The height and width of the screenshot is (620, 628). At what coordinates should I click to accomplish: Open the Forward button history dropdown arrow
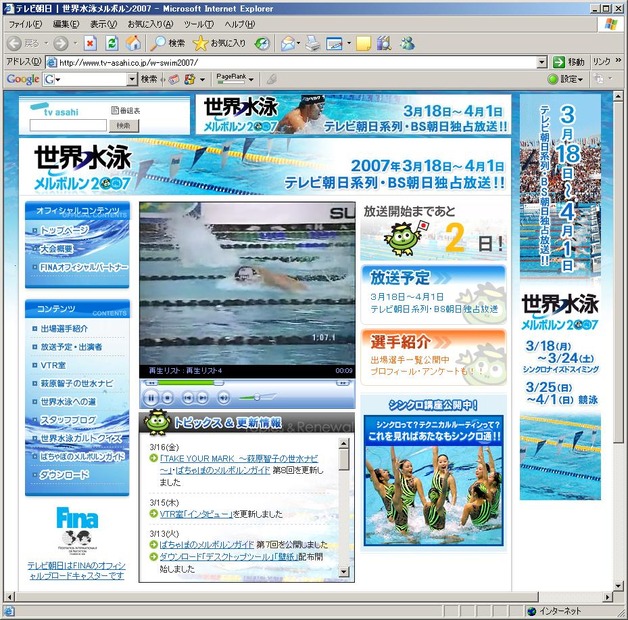75,43
